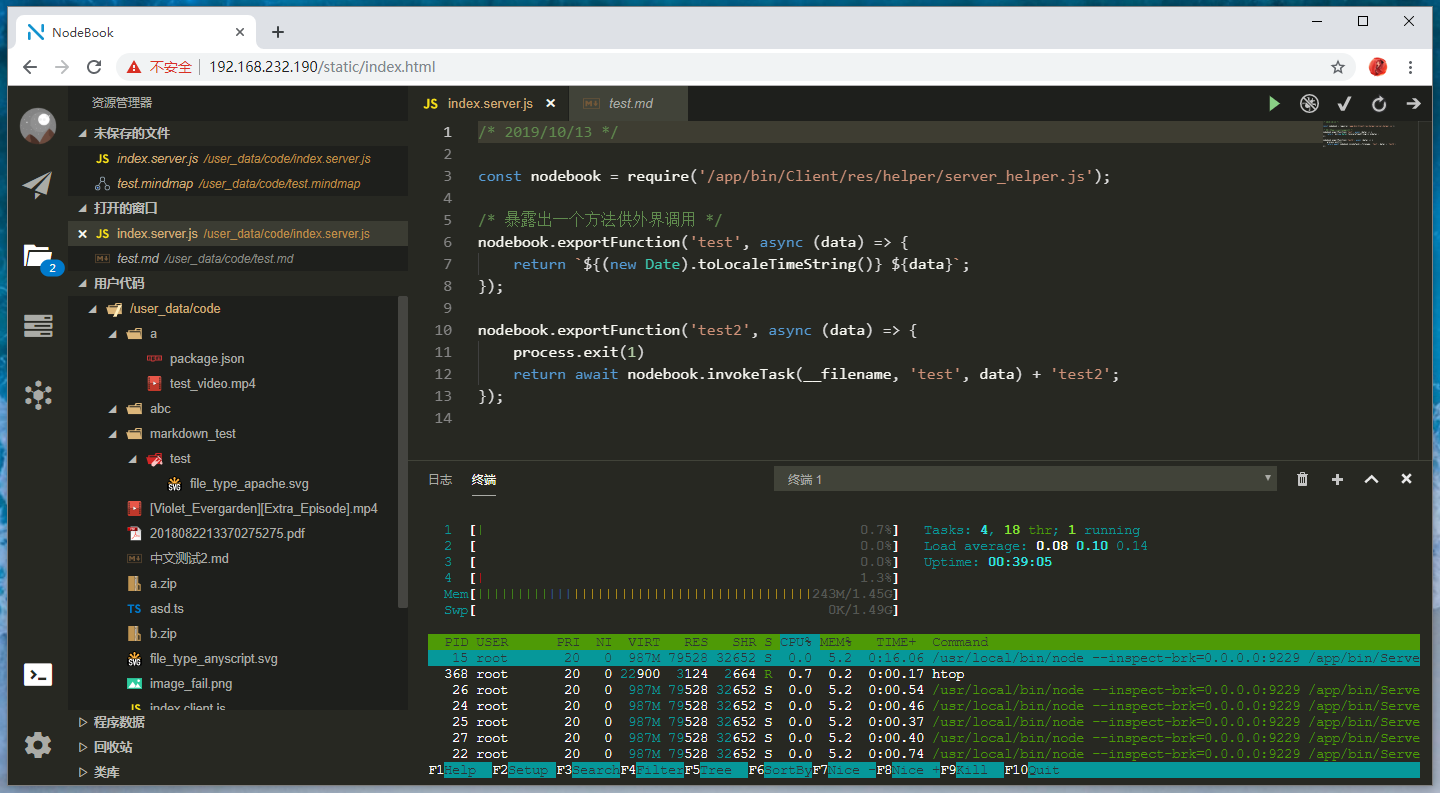Open the terminal sidebar icon

click(38, 675)
